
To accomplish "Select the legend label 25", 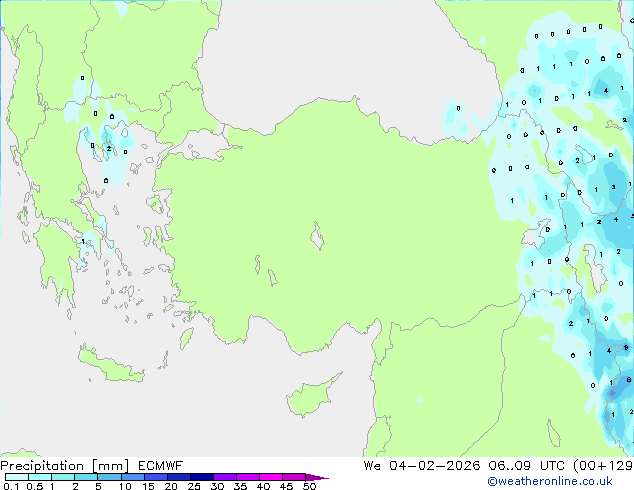I will pos(194,486).
